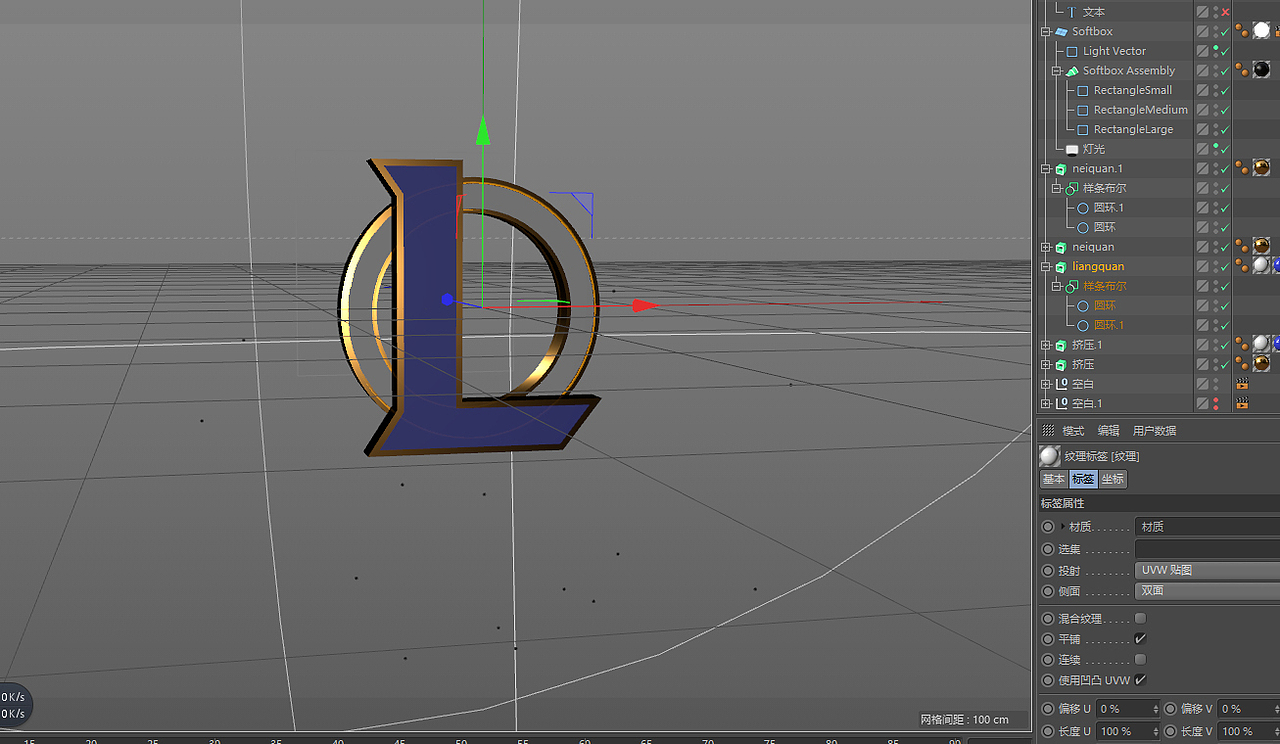This screenshot has height=744, width=1280.
Task: Click the 灯光 light object icon
Action: pyautogui.click(x=1072, y=149)
